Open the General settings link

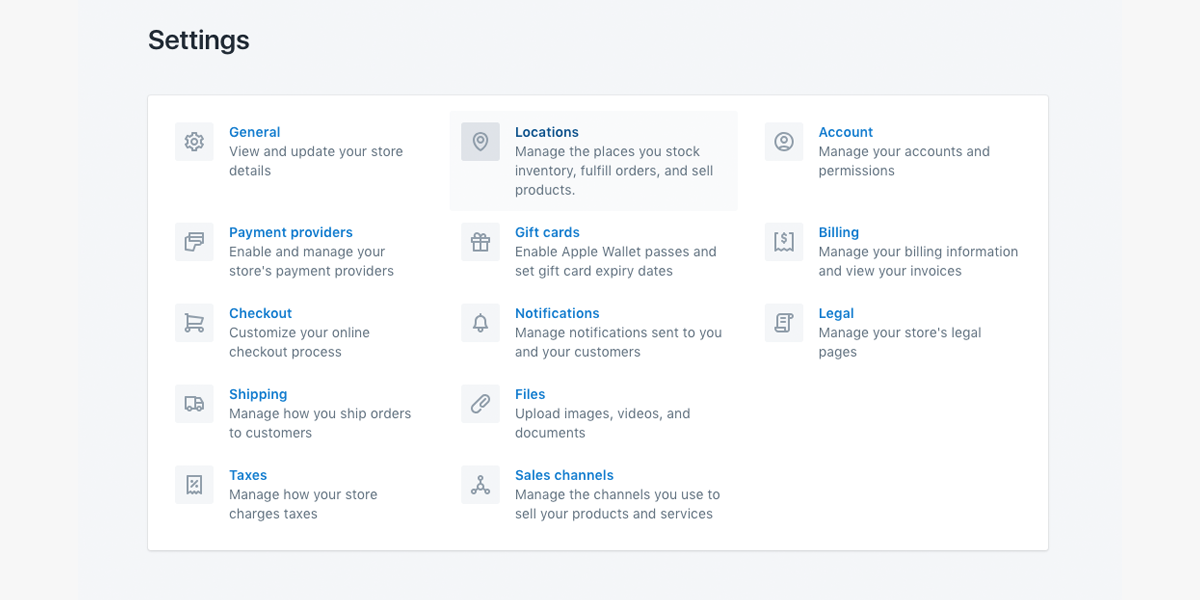[x=254, y=132]
